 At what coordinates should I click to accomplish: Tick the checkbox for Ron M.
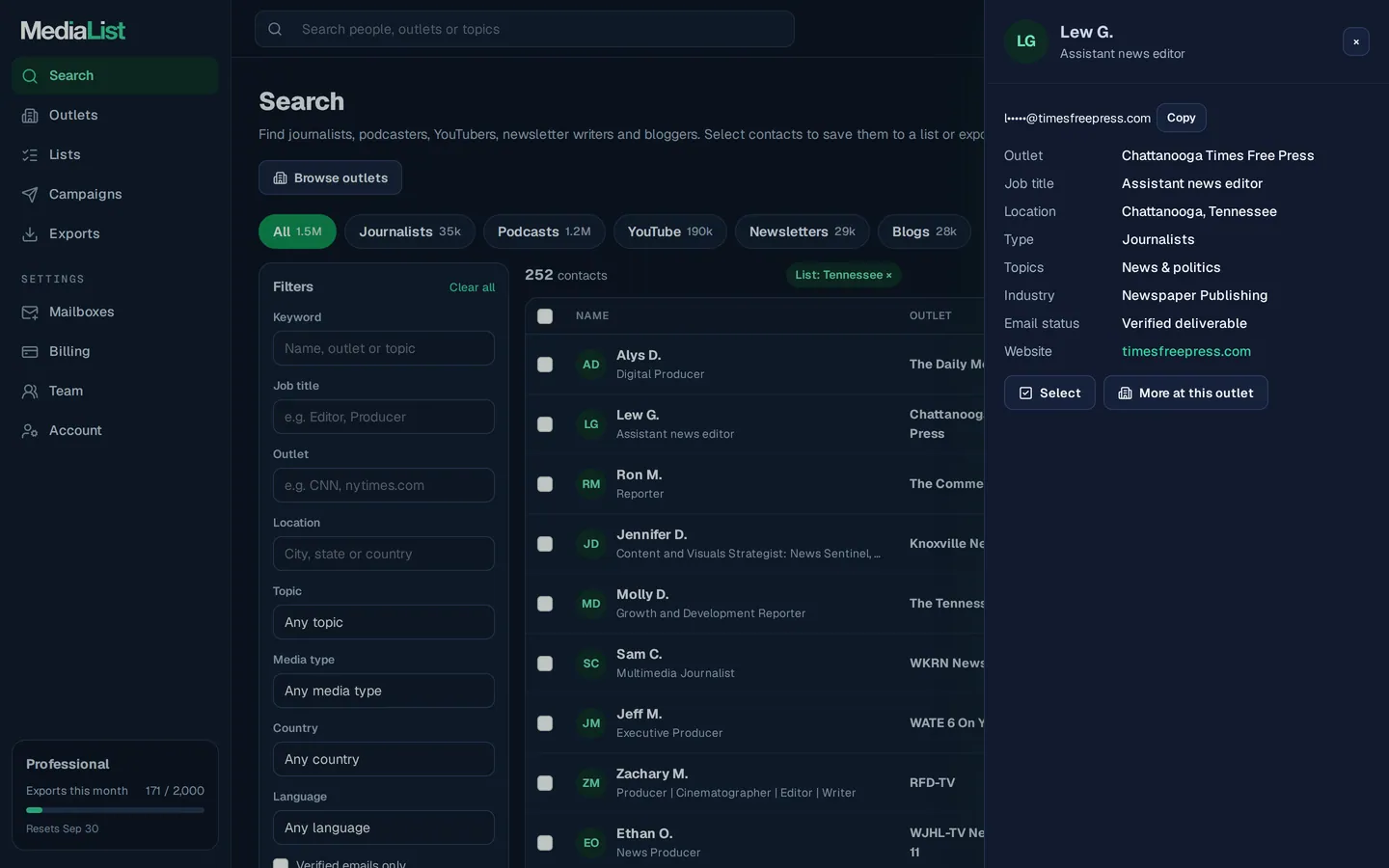pos(545,484)
